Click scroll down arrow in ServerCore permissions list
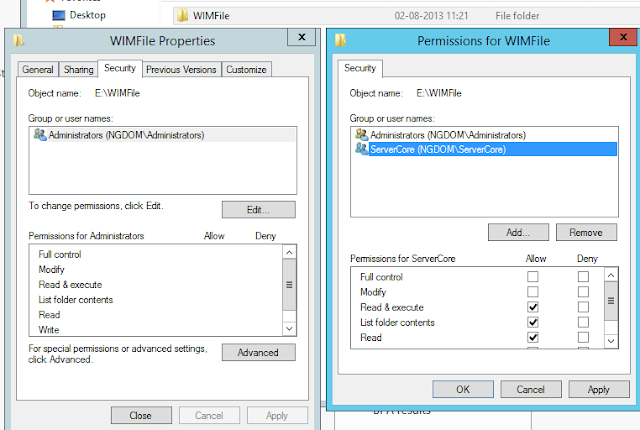This screenshot has width=640, height=430. pos(611,341)
